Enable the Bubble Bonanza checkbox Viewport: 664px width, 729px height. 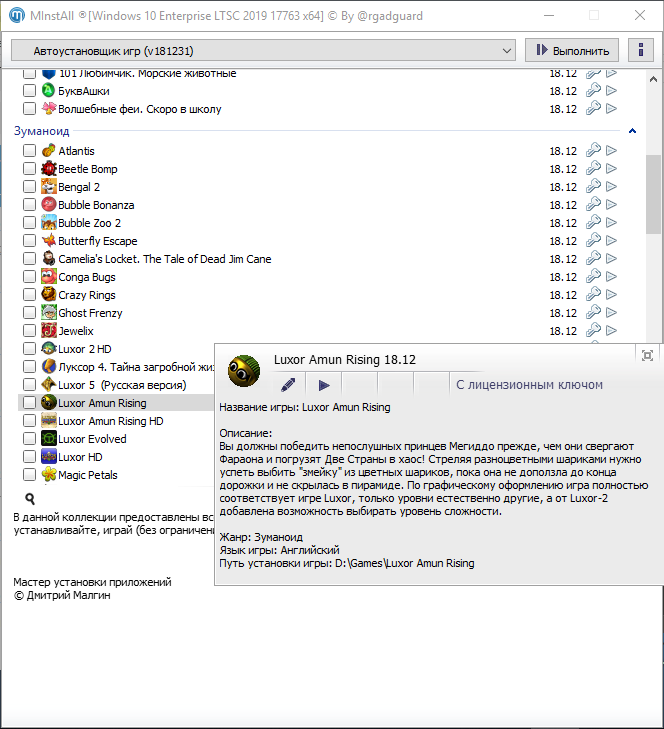point(29,205)
